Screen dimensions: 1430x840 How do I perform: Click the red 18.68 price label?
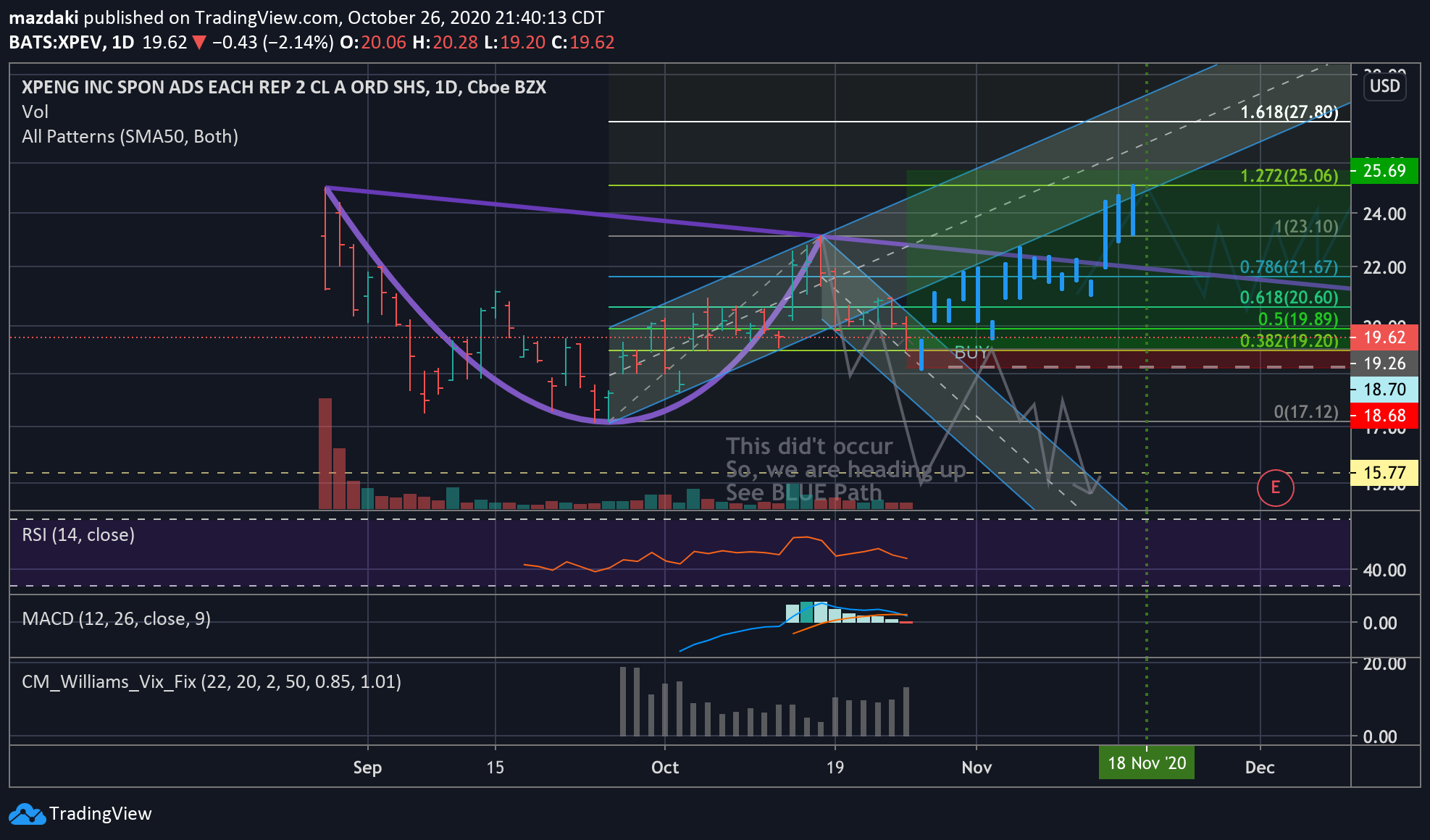pyautogui.click(x=1384, y=416)
